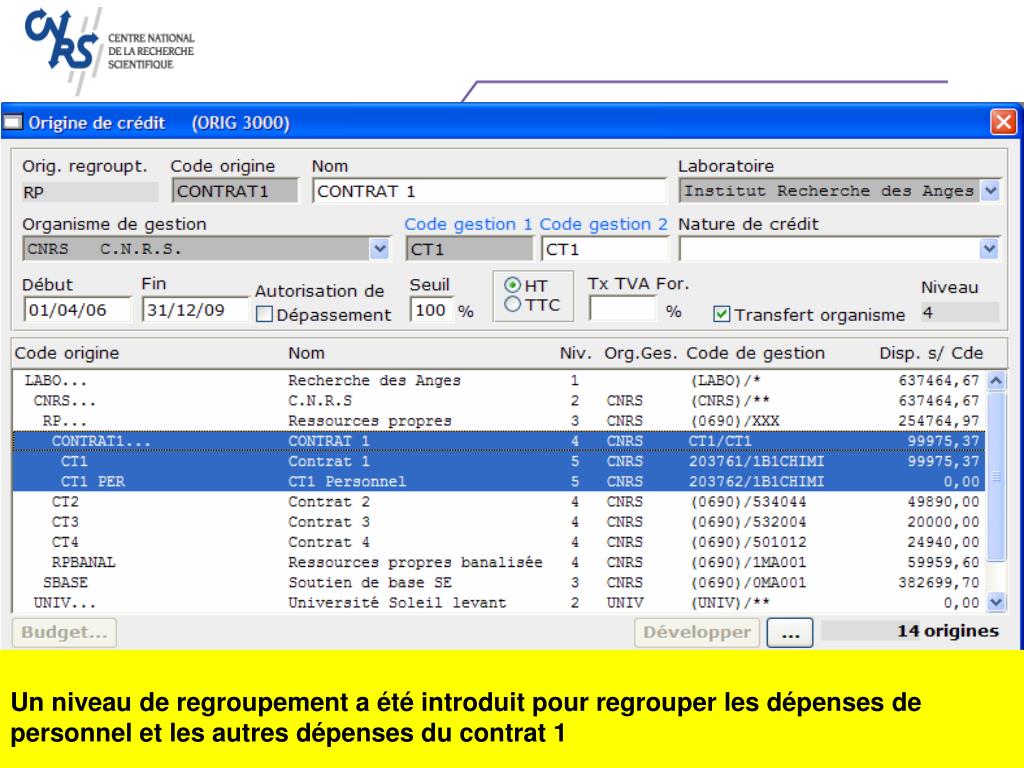The height and width of the screenshot is (768, 1024).
Task: Select the CT1 Contrat 1 row
Action: tap(499, 461)
